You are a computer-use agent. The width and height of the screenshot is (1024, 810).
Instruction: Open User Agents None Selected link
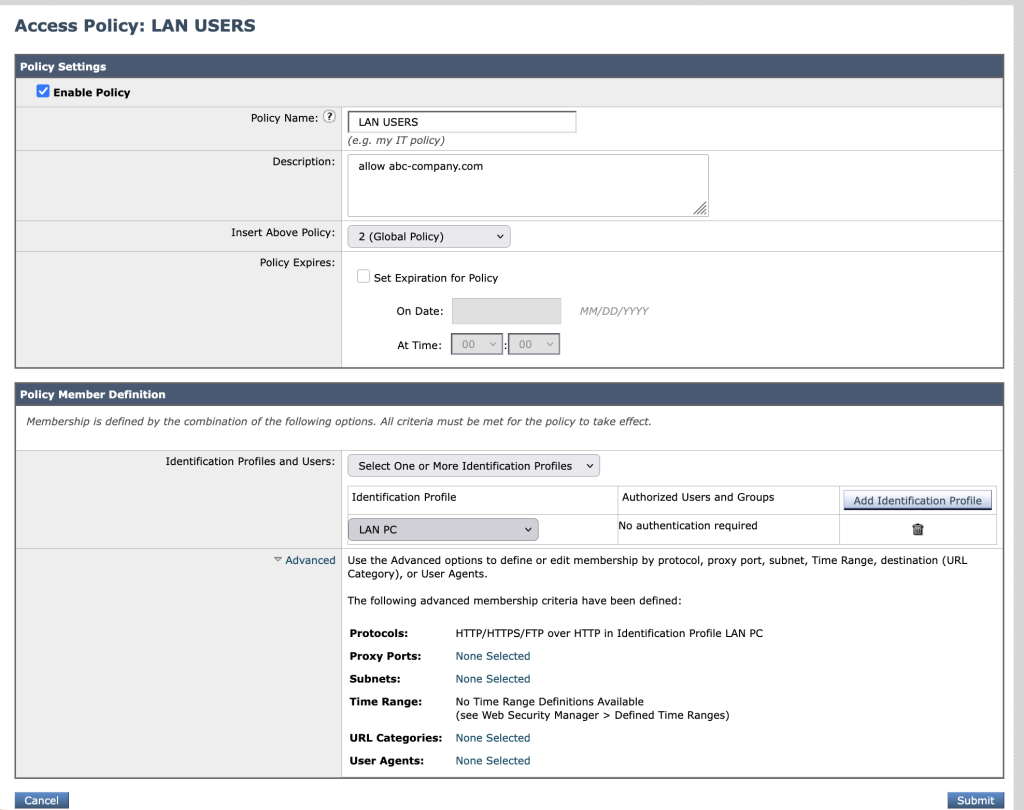tap(493, 760)
